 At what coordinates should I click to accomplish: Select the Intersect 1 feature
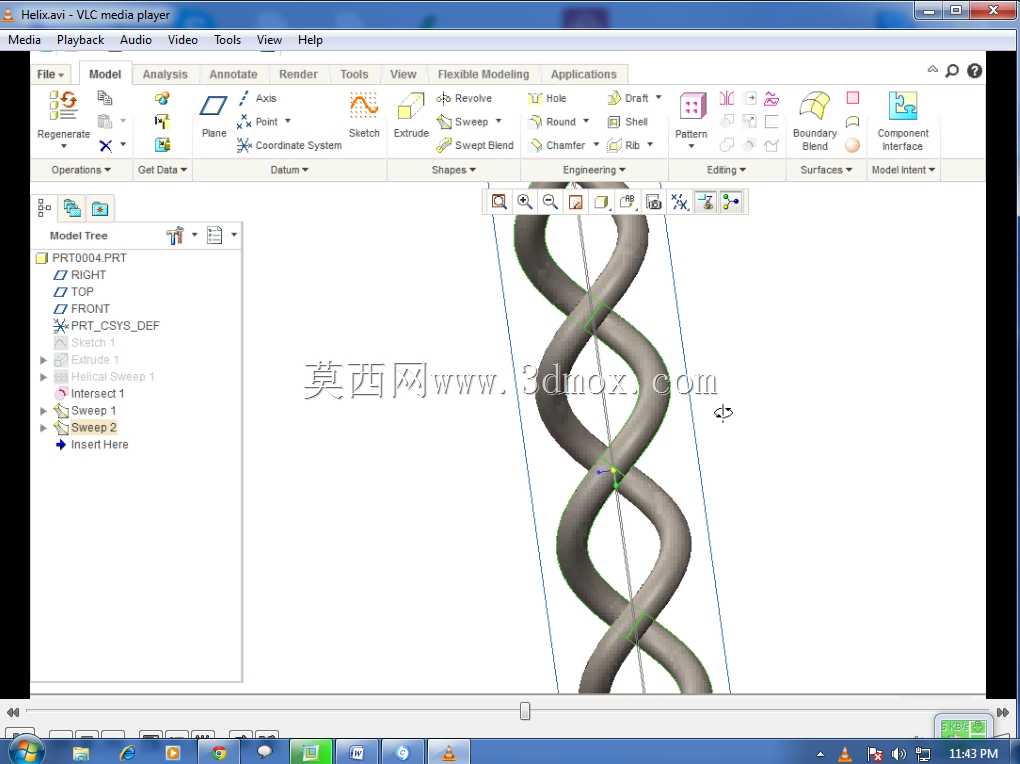(x=90, y=394)
